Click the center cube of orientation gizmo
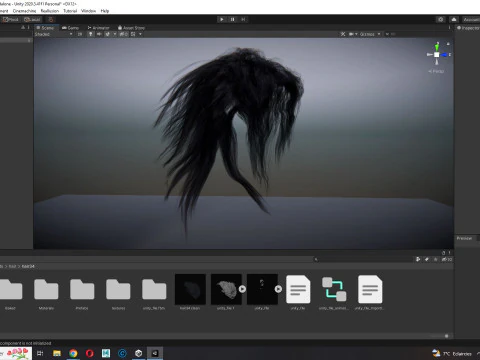Image resolution: width=480 pixels, height=360 pixels. pos(437,55)
